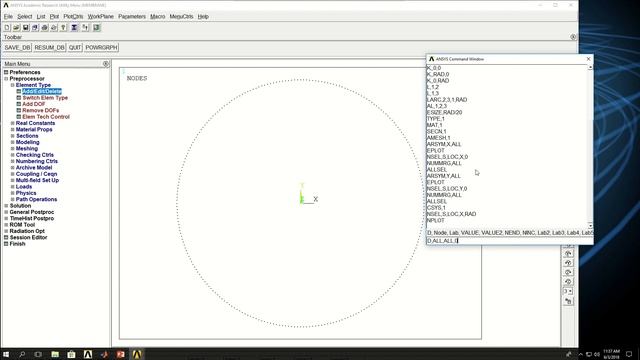Expand the Loads node
The width and height of the screenshot is (640, 360).
13,187
